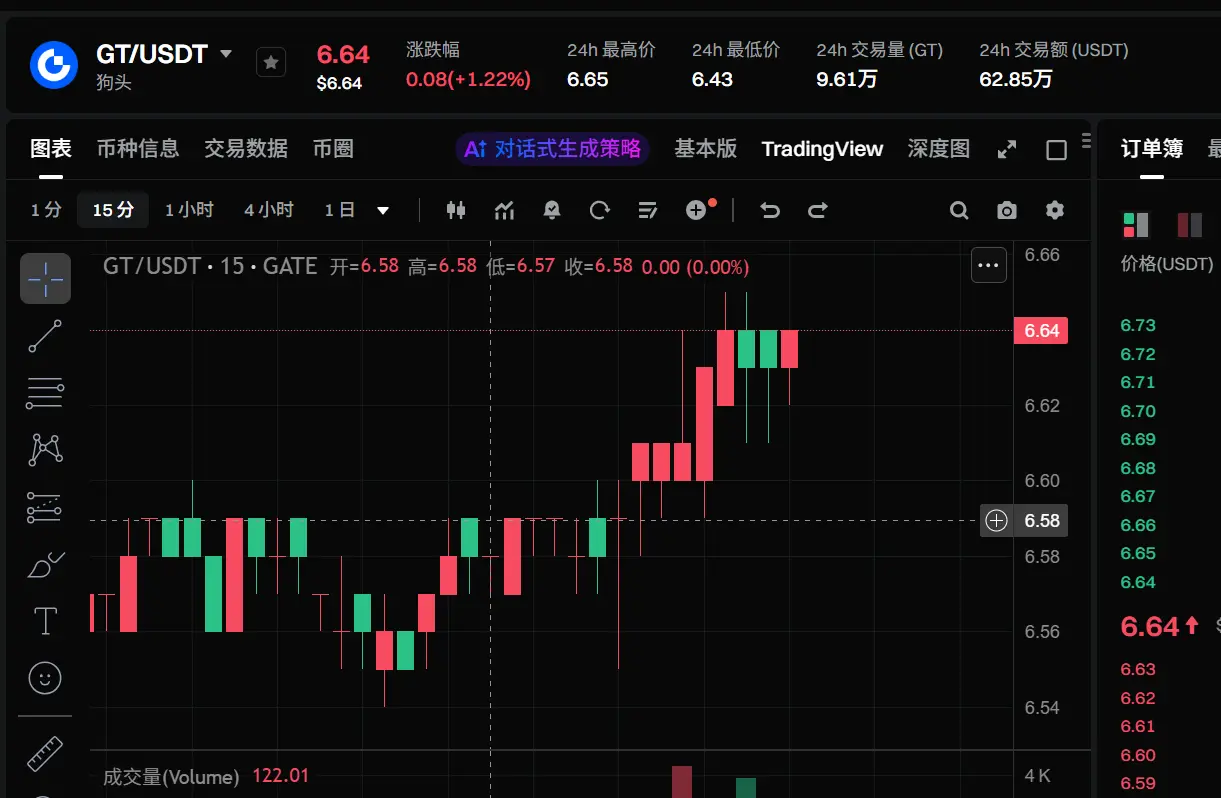Select the 1日 interval
The image size is (1221, 798).
coord(340,210)
